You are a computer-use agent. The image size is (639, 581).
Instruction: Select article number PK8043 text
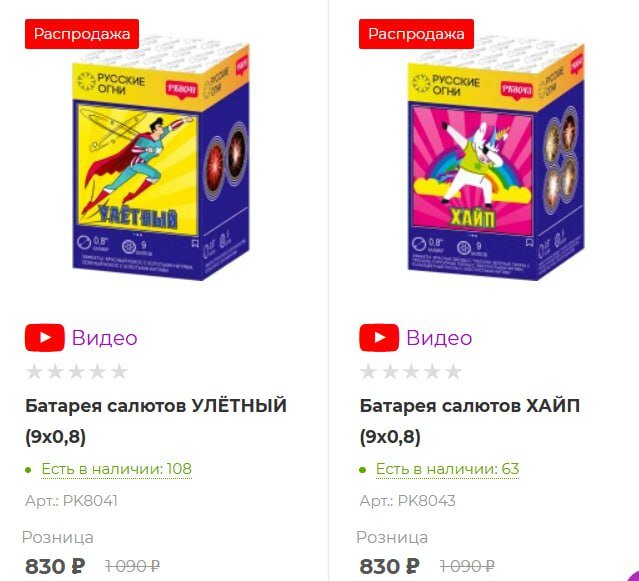point(426,501)
